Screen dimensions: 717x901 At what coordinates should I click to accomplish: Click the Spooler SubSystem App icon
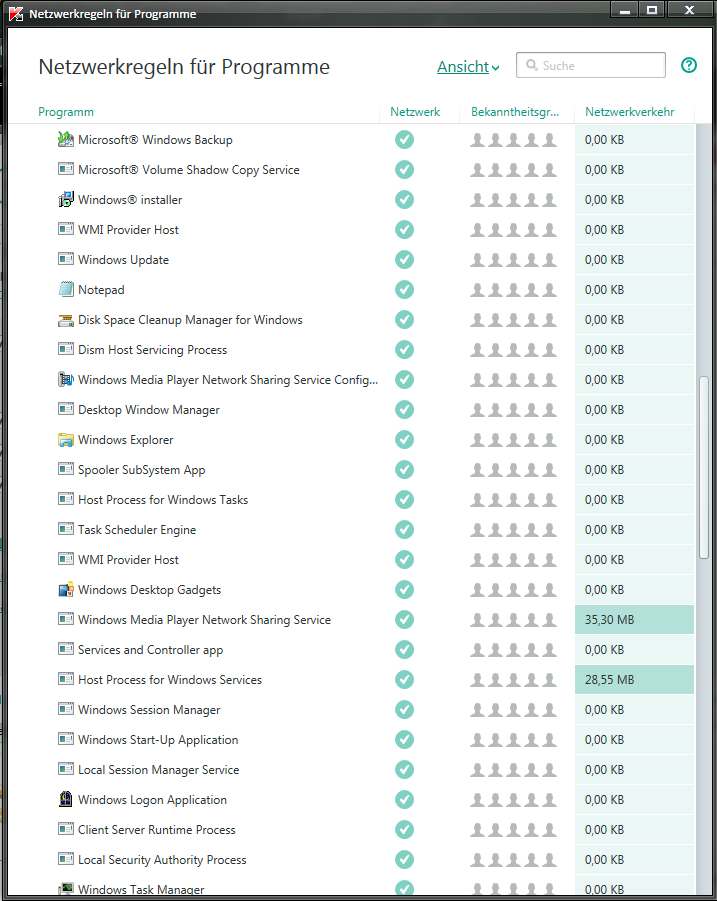pyautogui.click(x=65, y=469)
